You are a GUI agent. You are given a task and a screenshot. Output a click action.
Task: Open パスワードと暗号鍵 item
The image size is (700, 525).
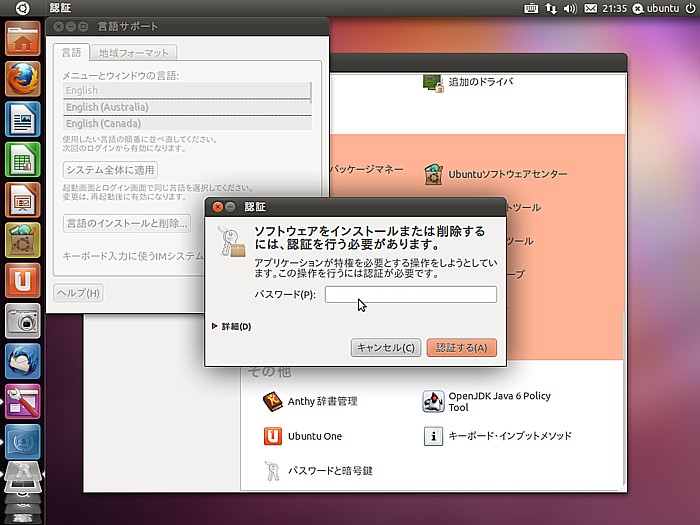coord(318,471)
